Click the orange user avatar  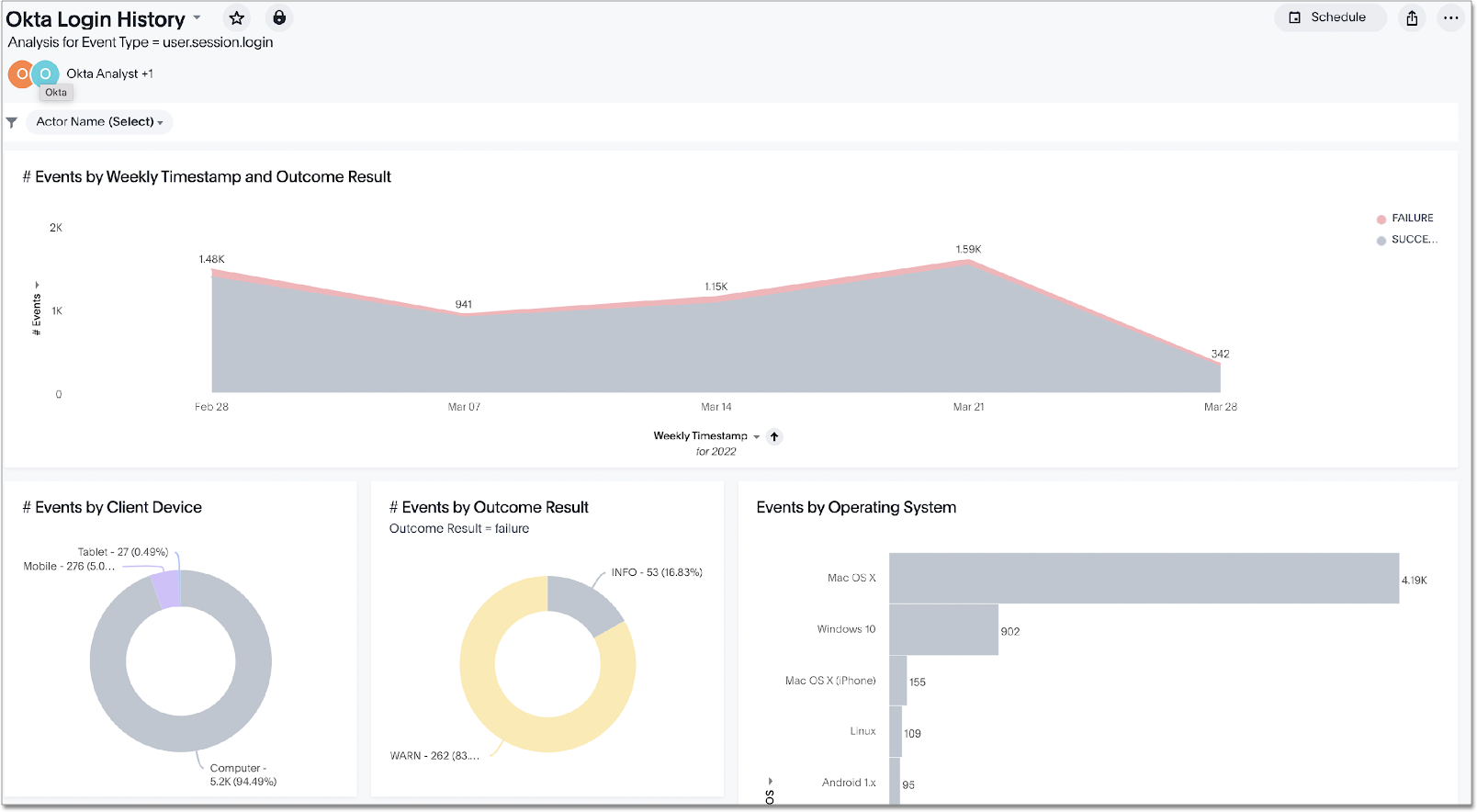pyautogui.click(x=20, y=73)
